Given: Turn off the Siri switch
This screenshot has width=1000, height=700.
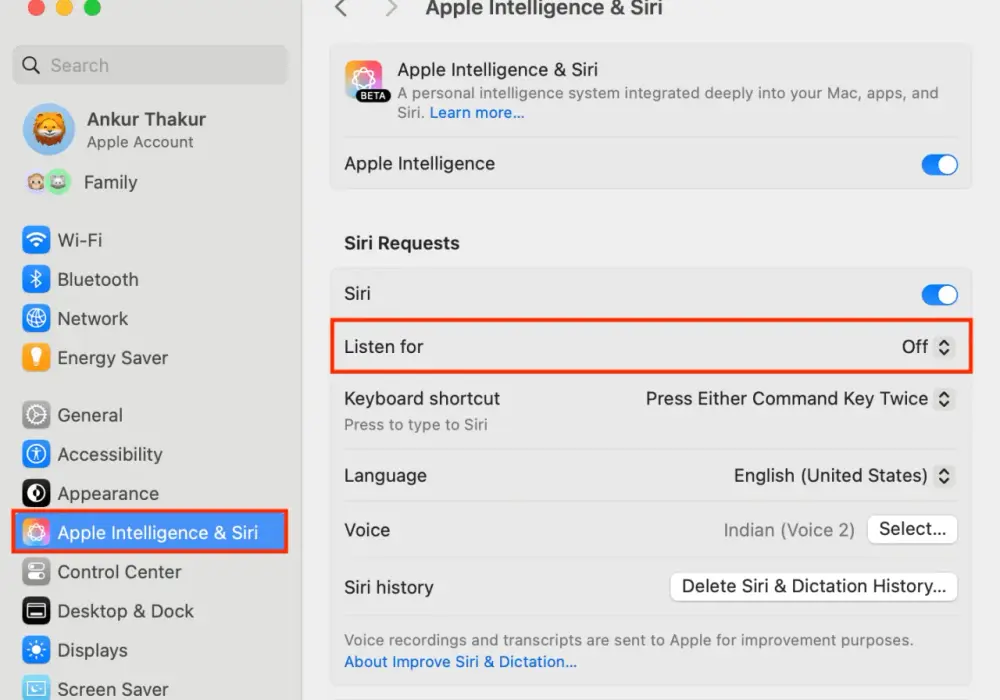Looking at the screenshot, I should pyautogui.click(x=939, y=295).
